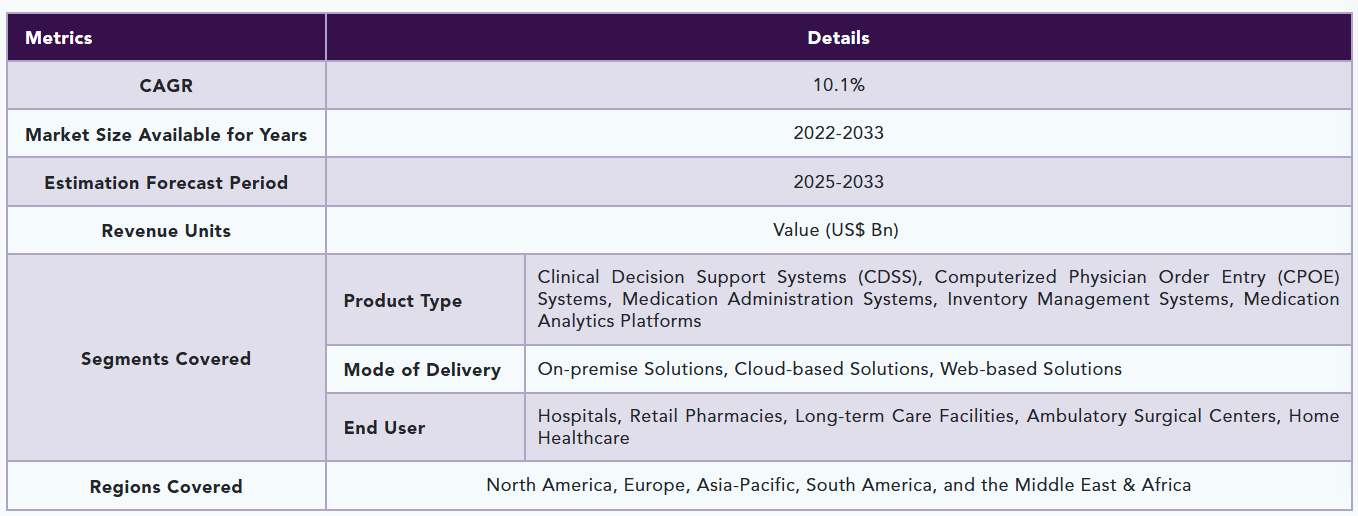Viewport: 1358px width, 516px height.
Task: Select the Revenue Units row label
Action: click(x=166, y=231)
